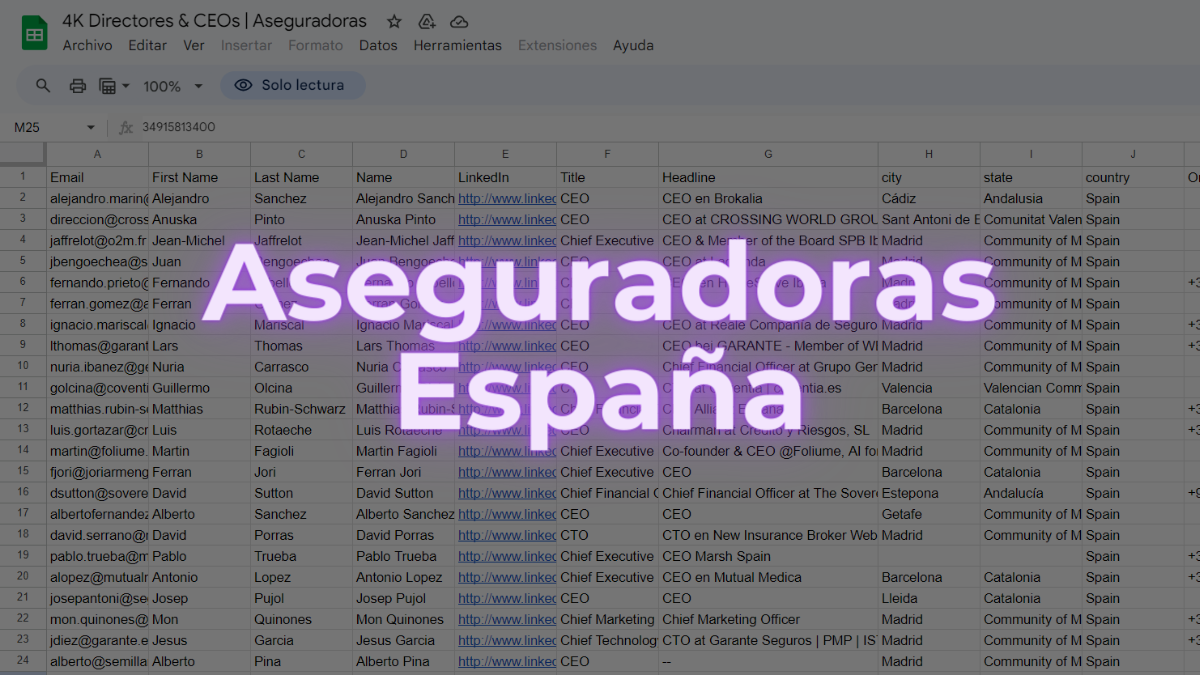The image size is (1200, 675).
Task: Open the search magnifier tool
Action: (43, 86)
